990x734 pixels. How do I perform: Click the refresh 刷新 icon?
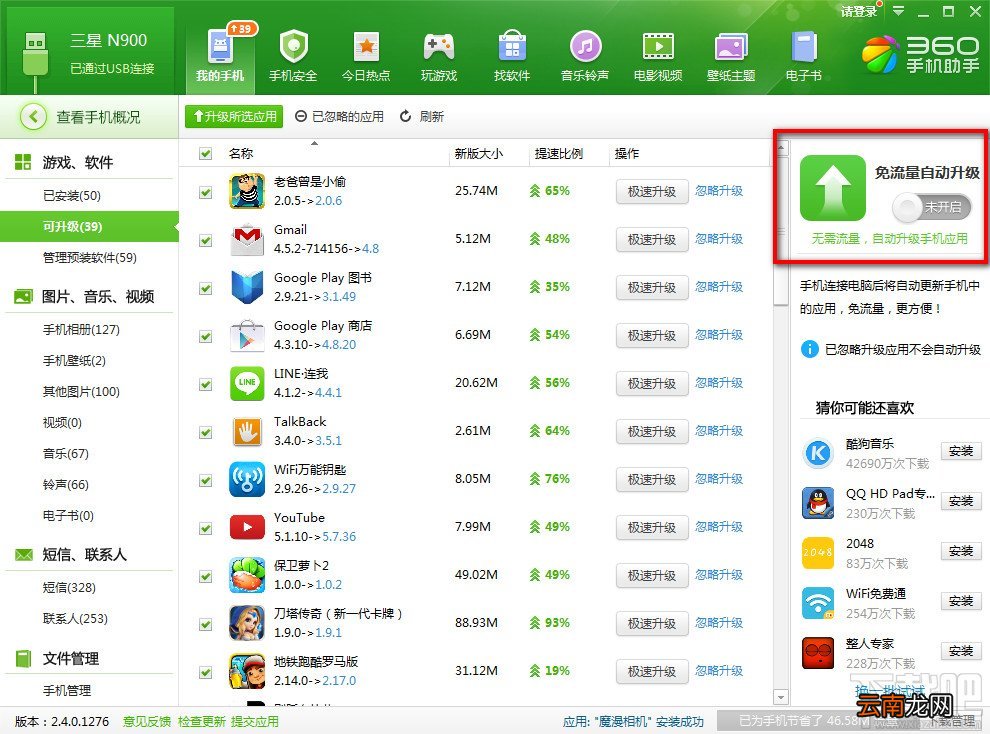[x=405, y=116]
